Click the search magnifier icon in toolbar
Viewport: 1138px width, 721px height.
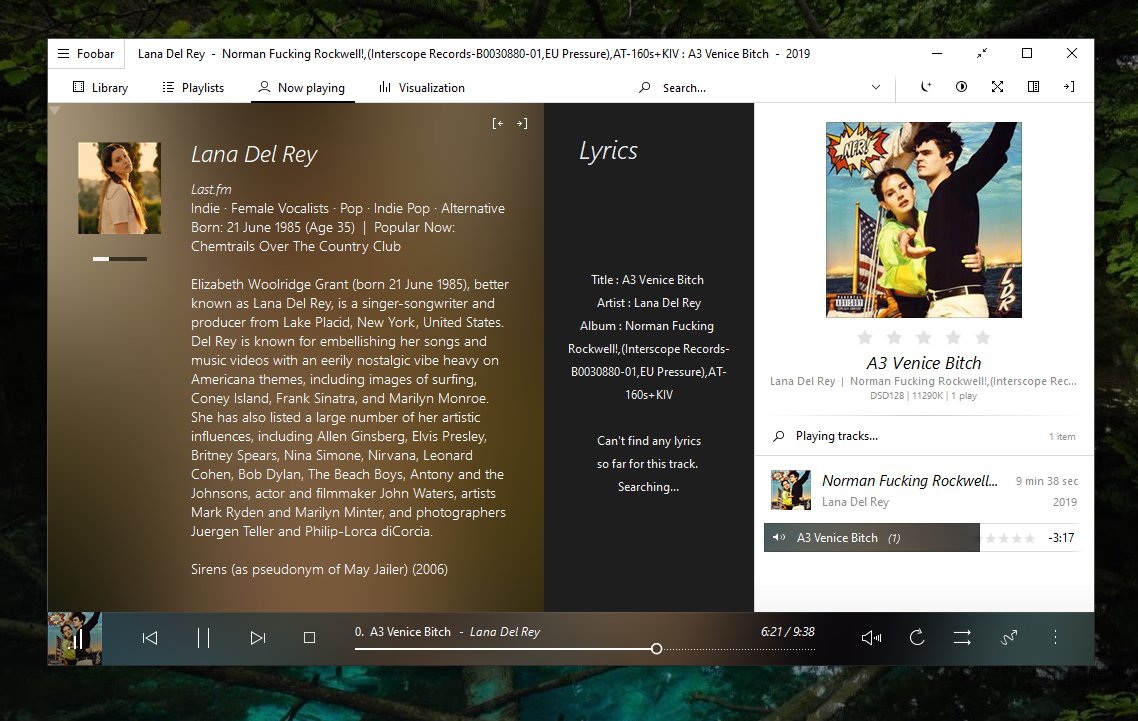pos(644,87)
